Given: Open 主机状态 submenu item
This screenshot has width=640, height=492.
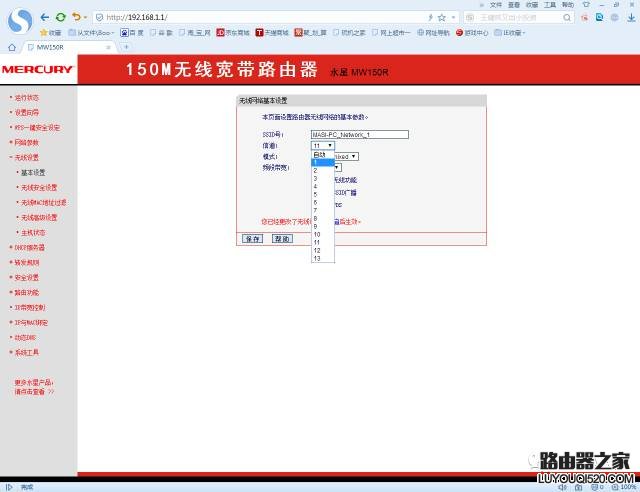Looking at the screenshot, I should click(33, 233).
